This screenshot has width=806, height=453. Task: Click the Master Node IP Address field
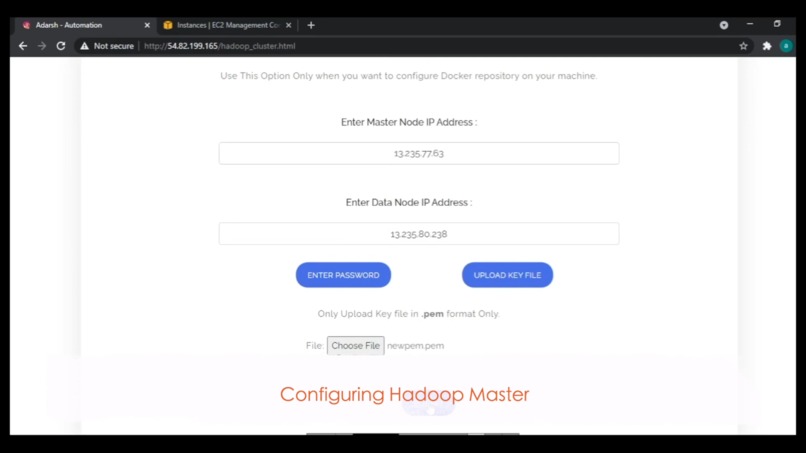tap(419, 153)
